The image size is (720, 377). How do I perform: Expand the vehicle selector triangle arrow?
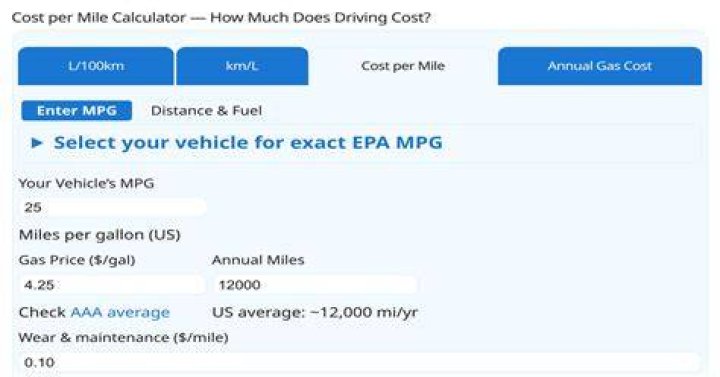37,143
